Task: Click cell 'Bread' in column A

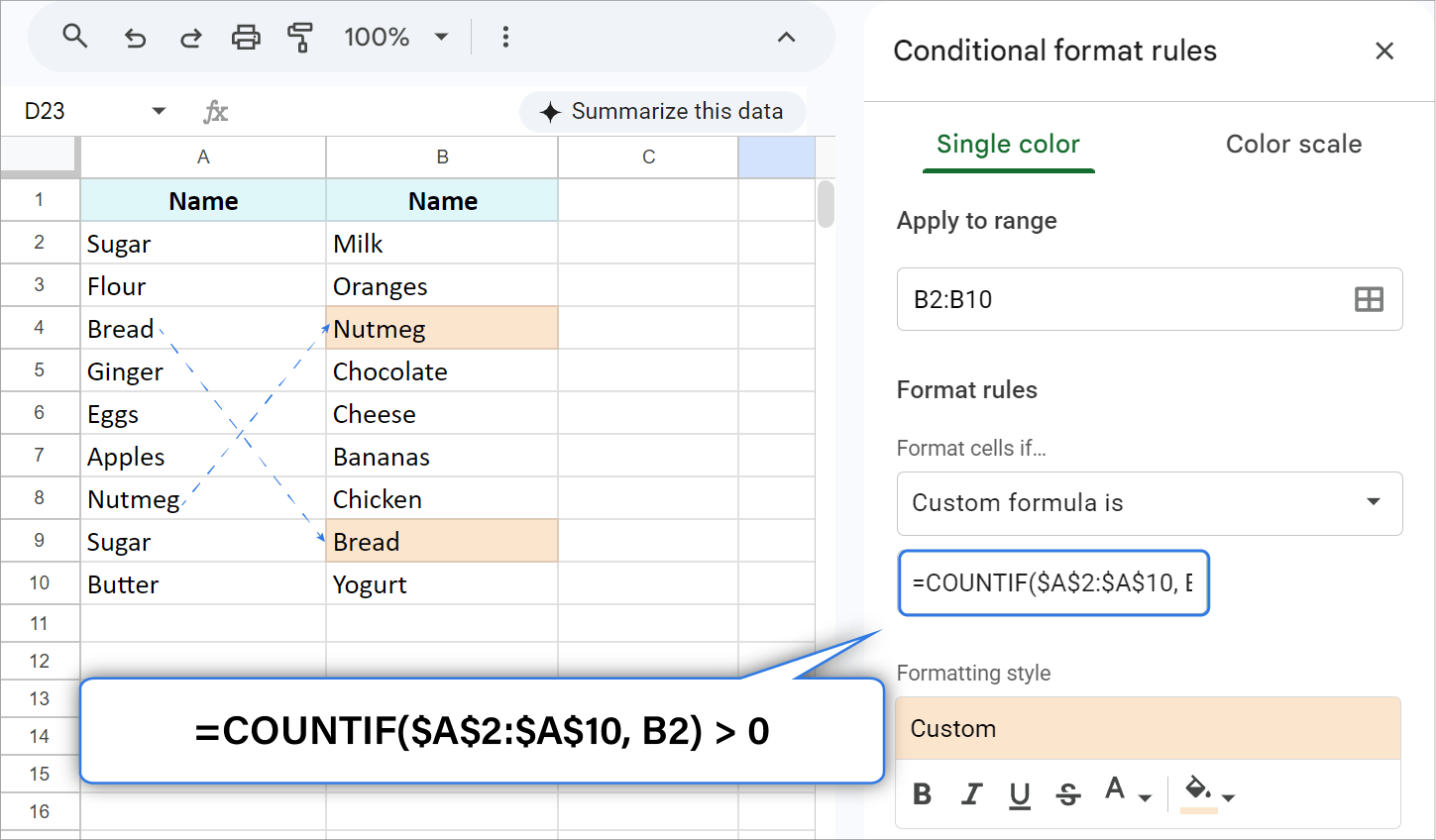Action: coord(203,328)
